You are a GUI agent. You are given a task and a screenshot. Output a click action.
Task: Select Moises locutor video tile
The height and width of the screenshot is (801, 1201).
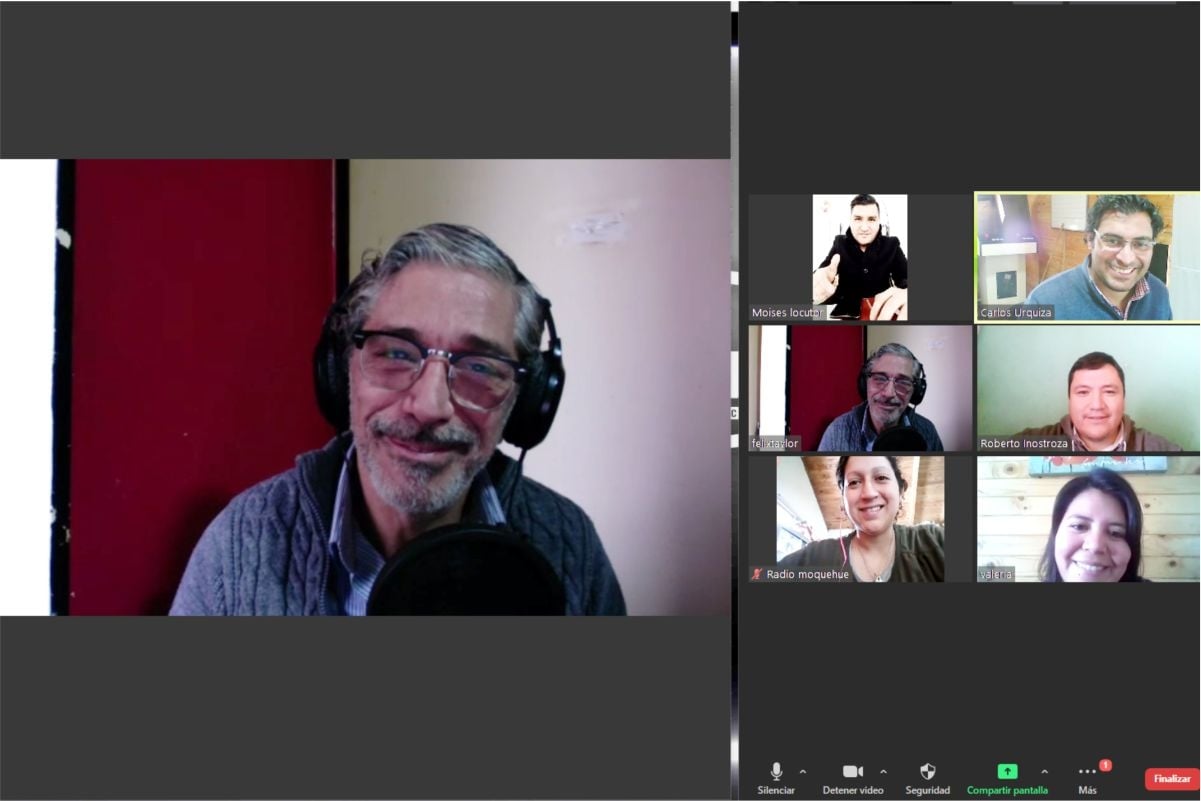click(x=860, y=257)
